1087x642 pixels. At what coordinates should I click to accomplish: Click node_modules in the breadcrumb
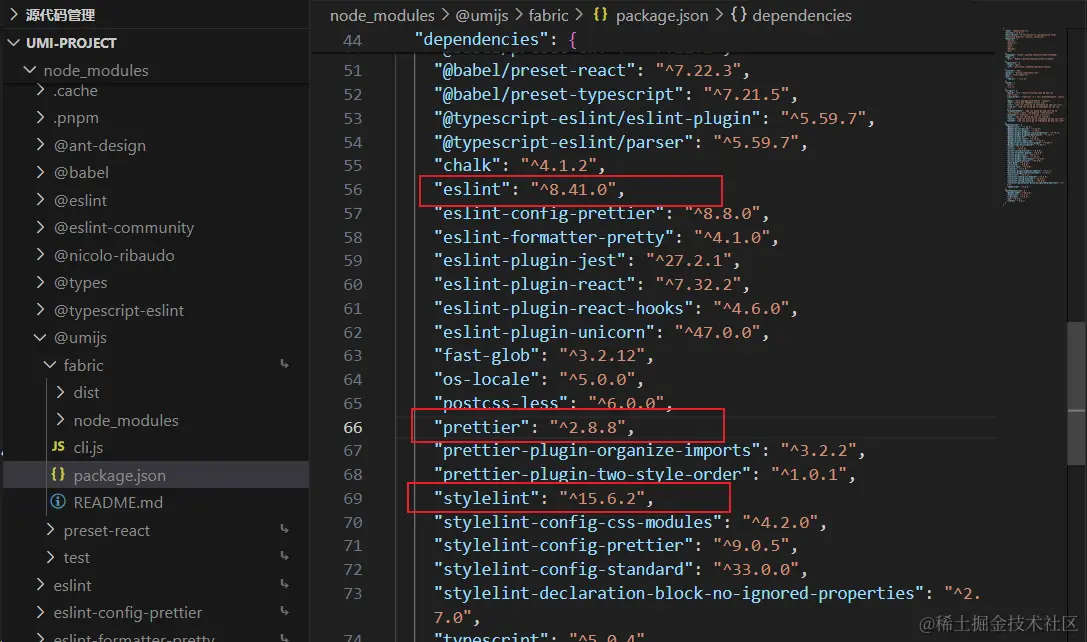tap(382, 15)
